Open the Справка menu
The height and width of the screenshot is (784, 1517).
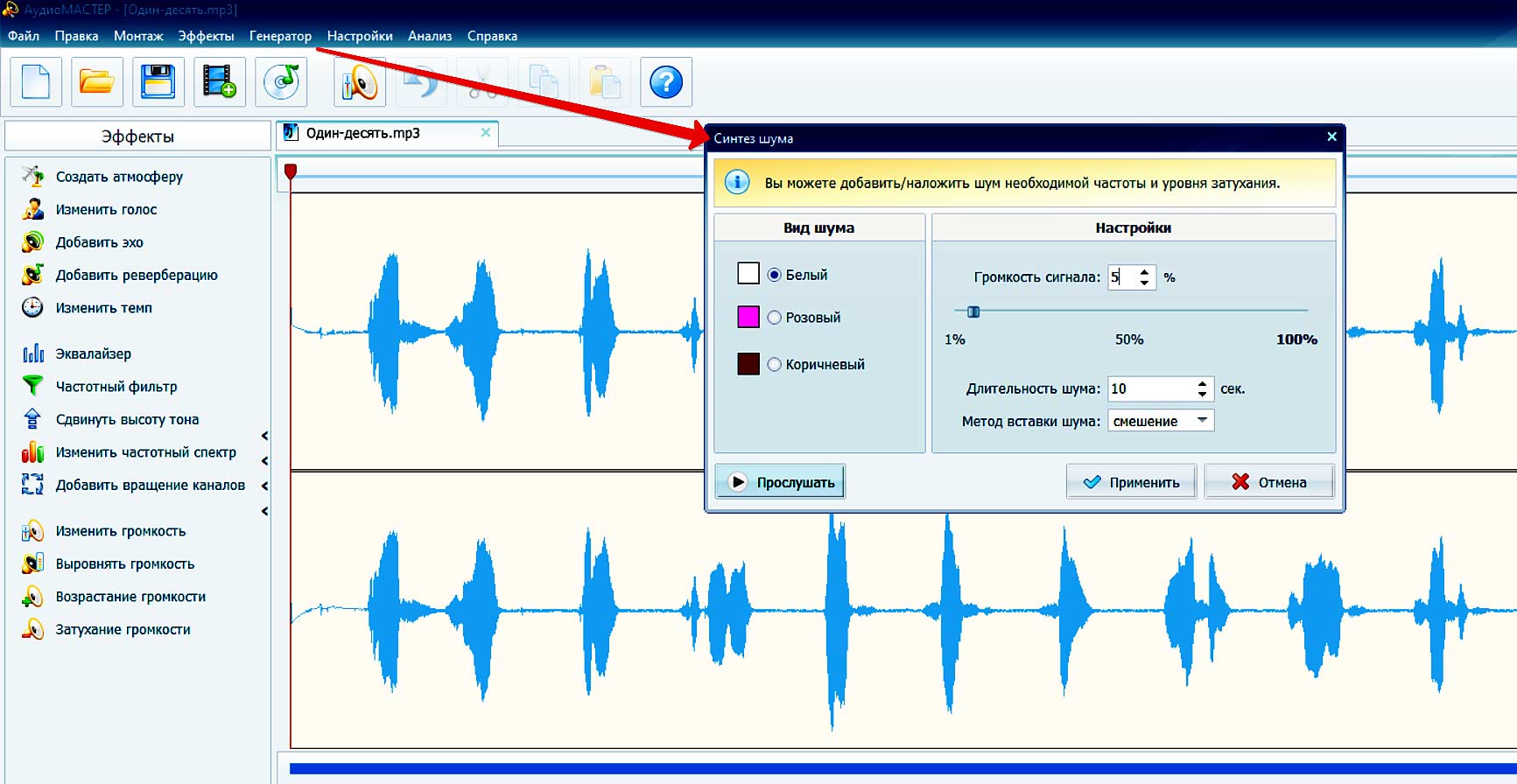pyautogui.click(x=492, y=36)
